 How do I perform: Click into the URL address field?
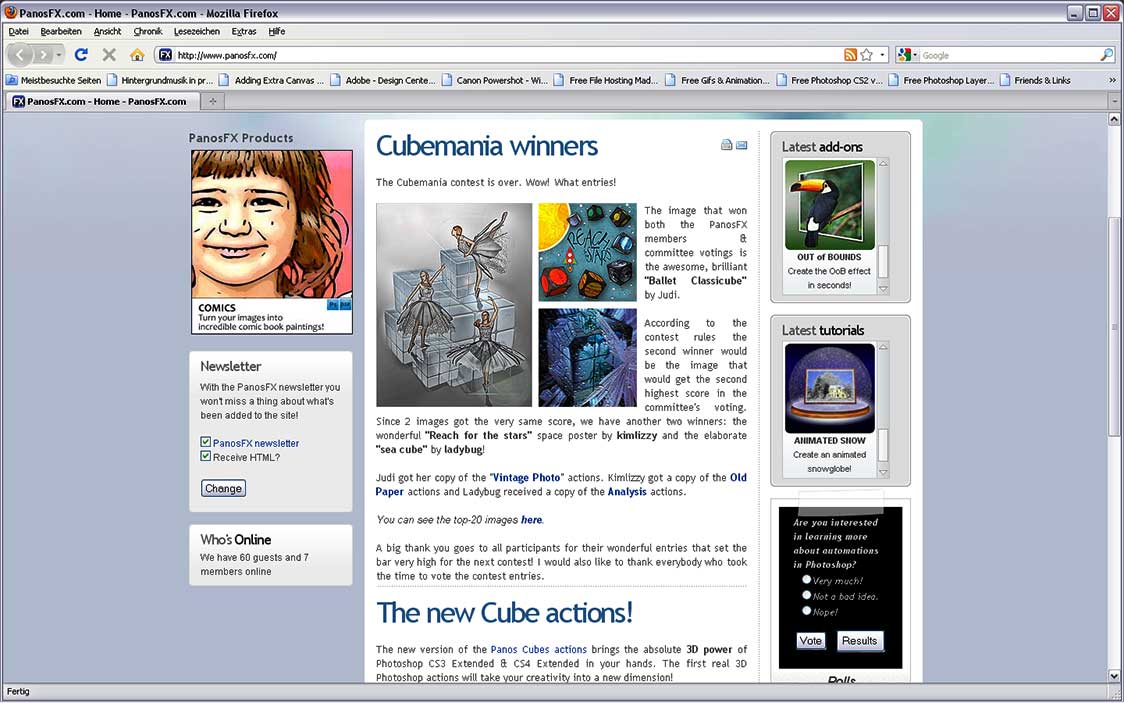click(x=508, y=55)
